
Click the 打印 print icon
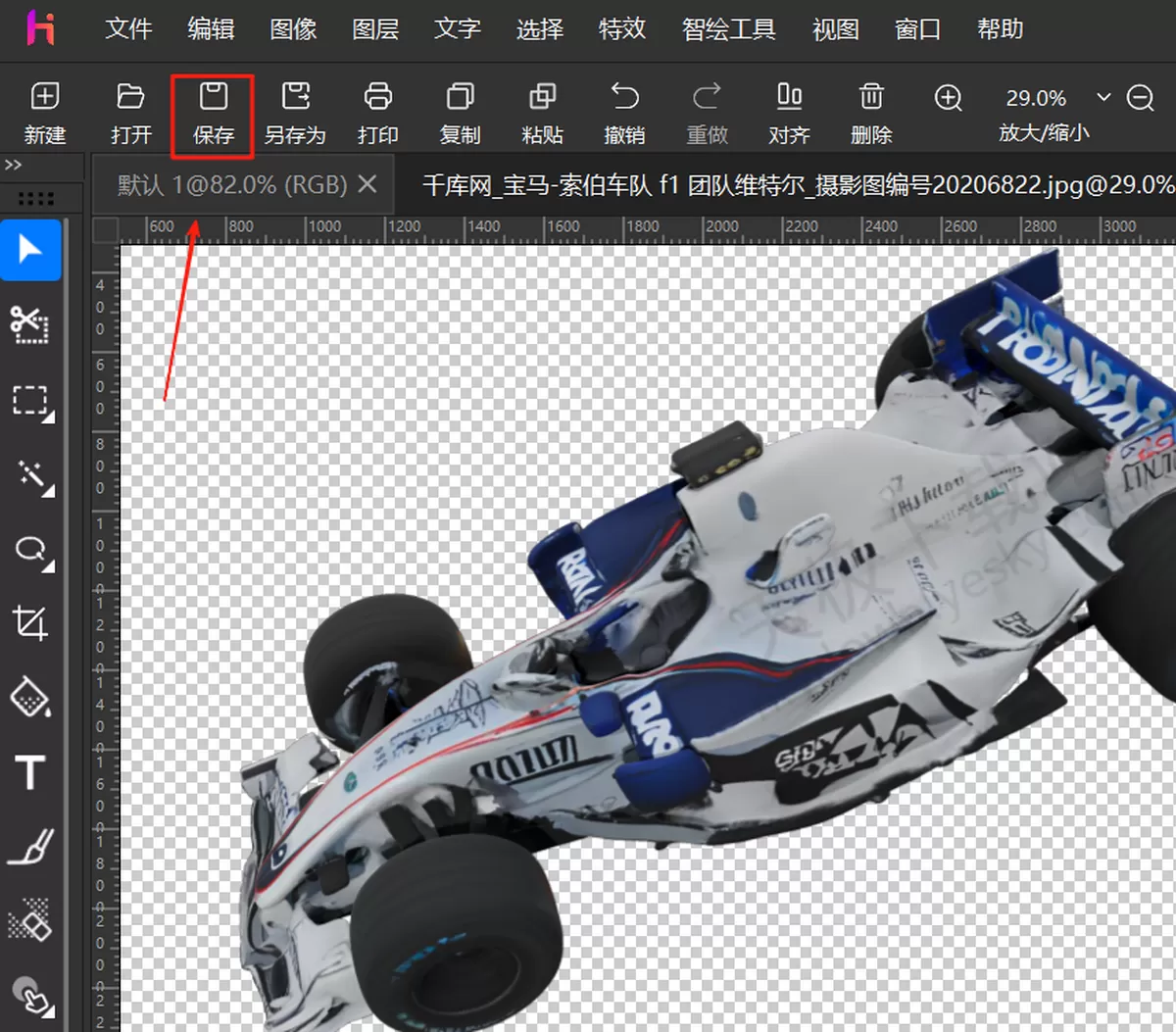[x=377, y=97]
